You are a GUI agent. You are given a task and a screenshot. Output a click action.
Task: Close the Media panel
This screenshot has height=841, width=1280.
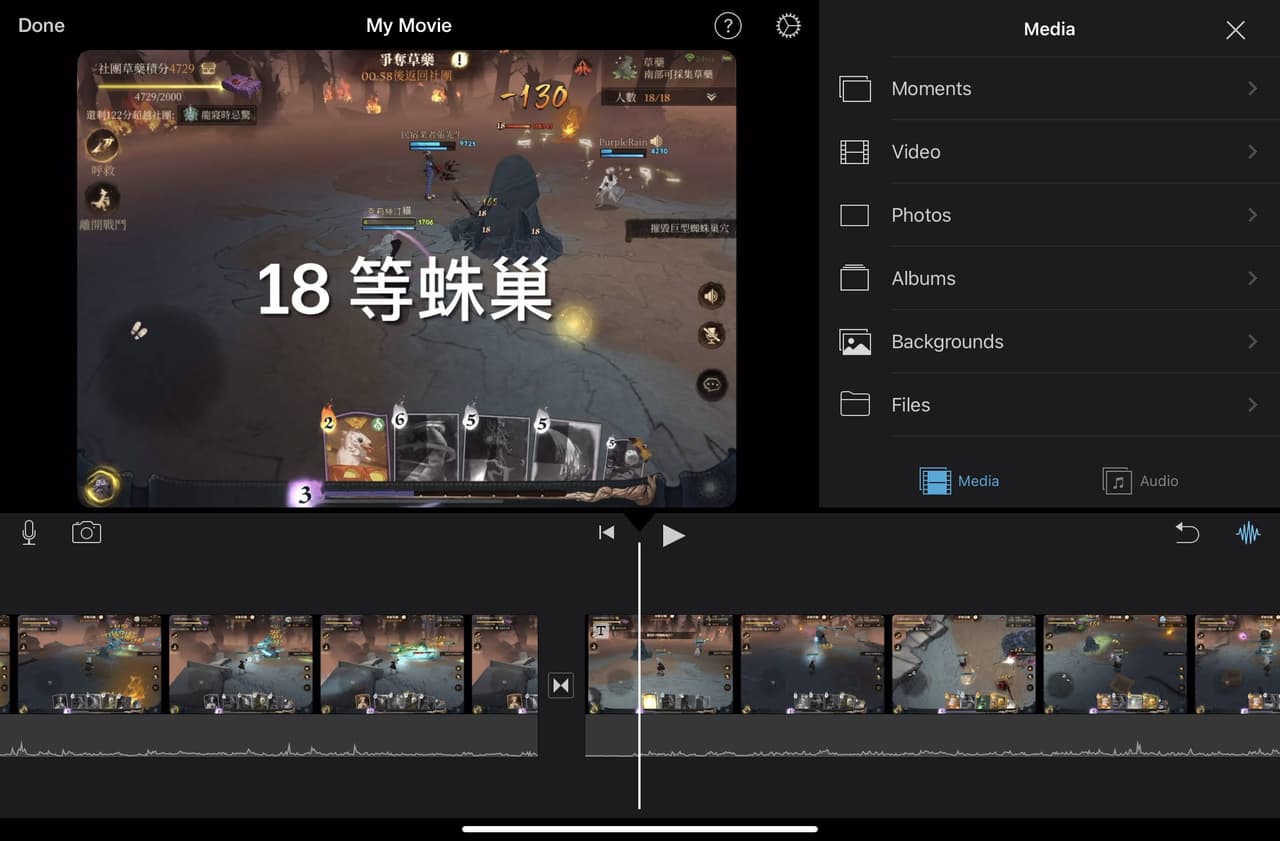1236,30
